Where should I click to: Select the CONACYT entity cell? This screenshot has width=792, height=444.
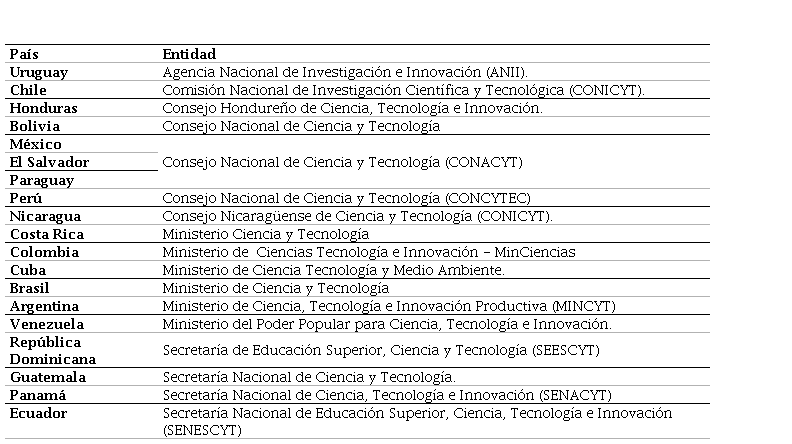coord(342,162)
